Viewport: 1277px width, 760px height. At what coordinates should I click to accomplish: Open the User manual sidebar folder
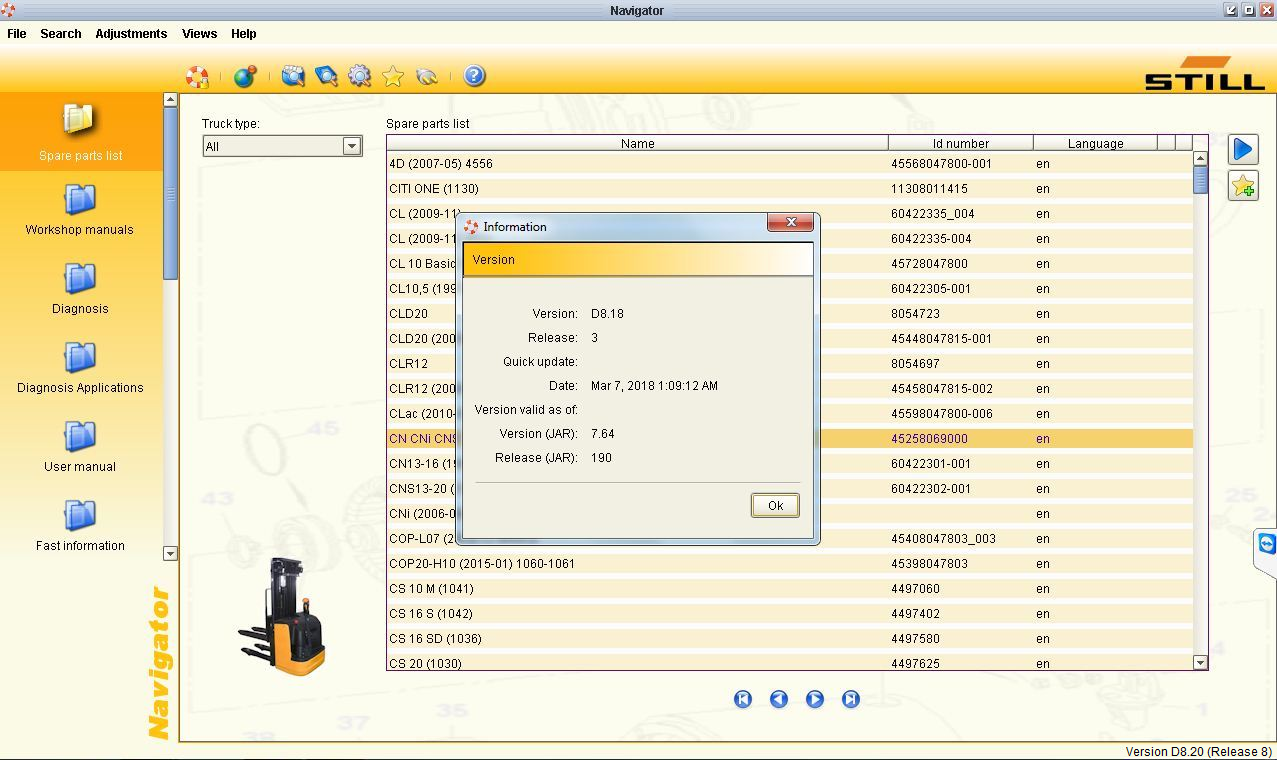(80, 447)
